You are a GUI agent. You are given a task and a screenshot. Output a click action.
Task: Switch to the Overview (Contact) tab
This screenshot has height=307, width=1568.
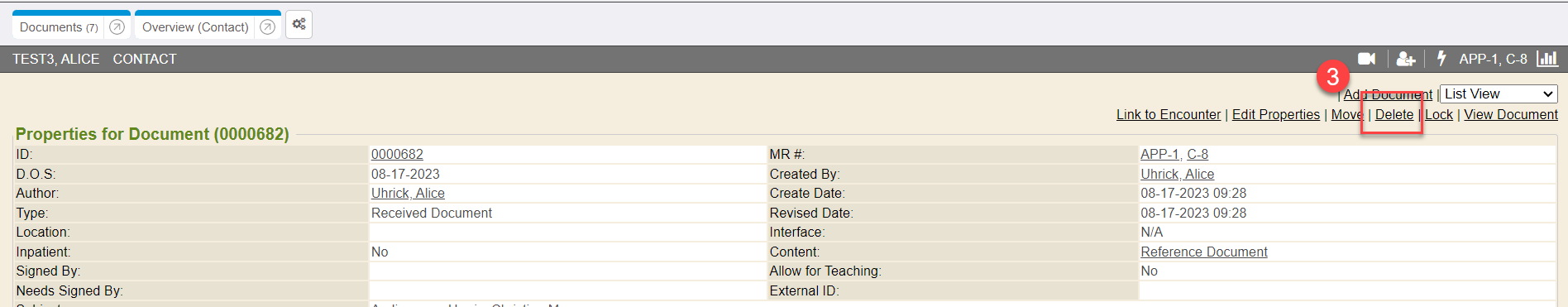(195, 27)
